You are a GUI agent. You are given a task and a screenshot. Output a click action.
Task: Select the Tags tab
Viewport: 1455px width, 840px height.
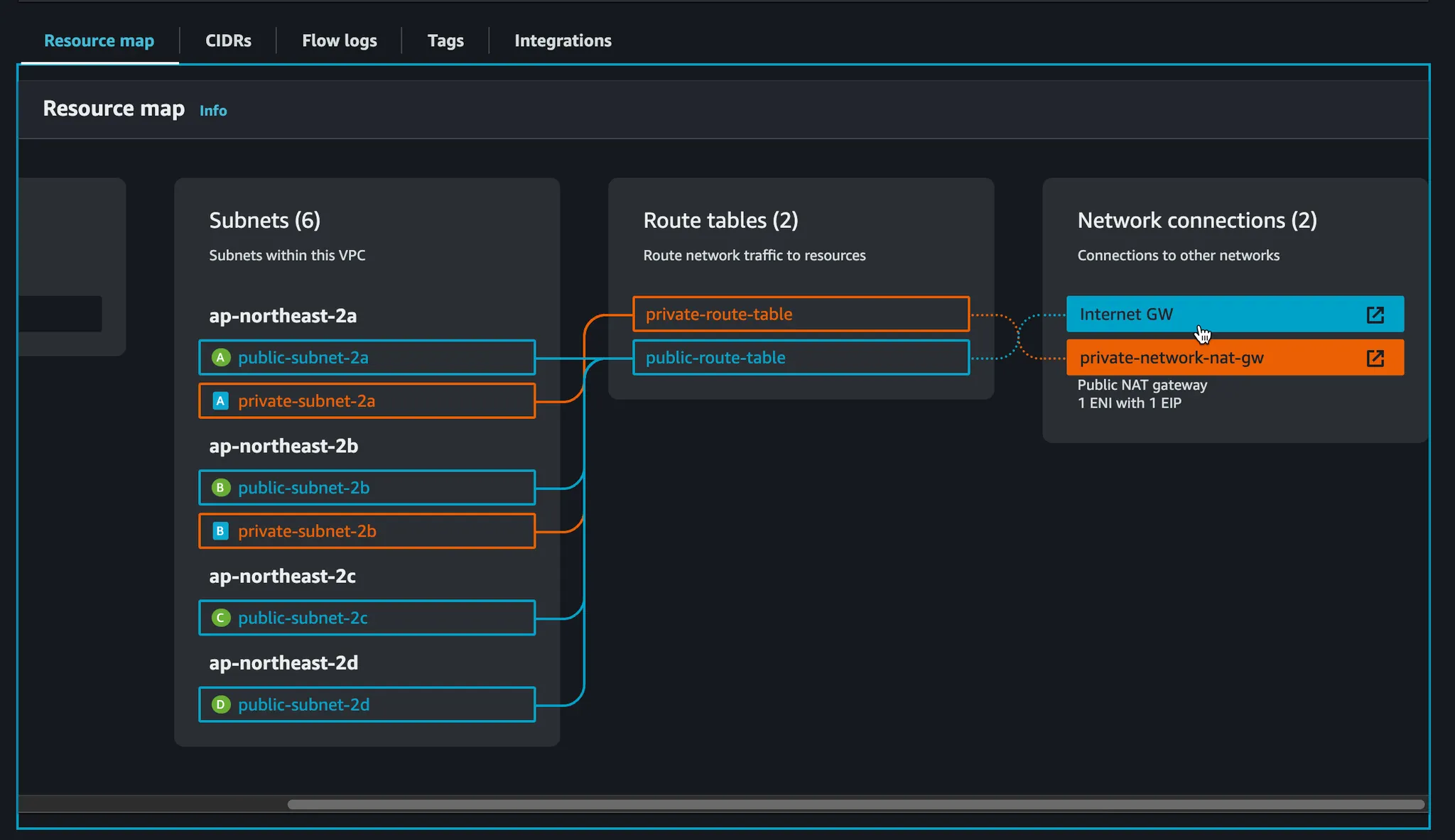[x=445, y=40]
